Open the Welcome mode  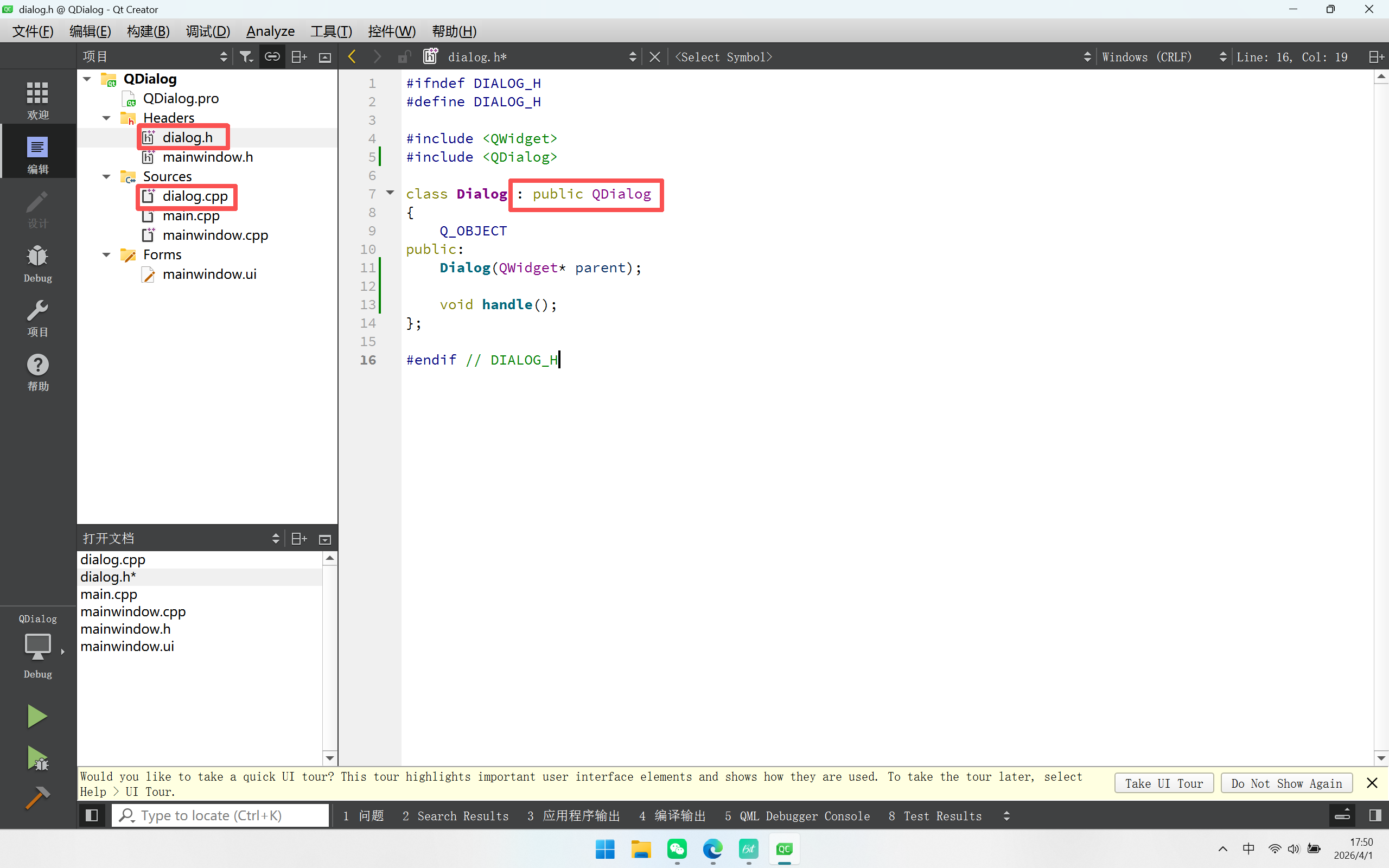tap(37, 100)
